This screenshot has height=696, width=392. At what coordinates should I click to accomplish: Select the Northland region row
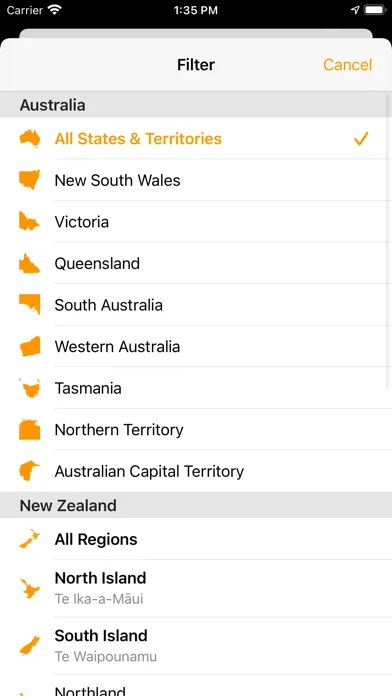[x=196, y=686]
